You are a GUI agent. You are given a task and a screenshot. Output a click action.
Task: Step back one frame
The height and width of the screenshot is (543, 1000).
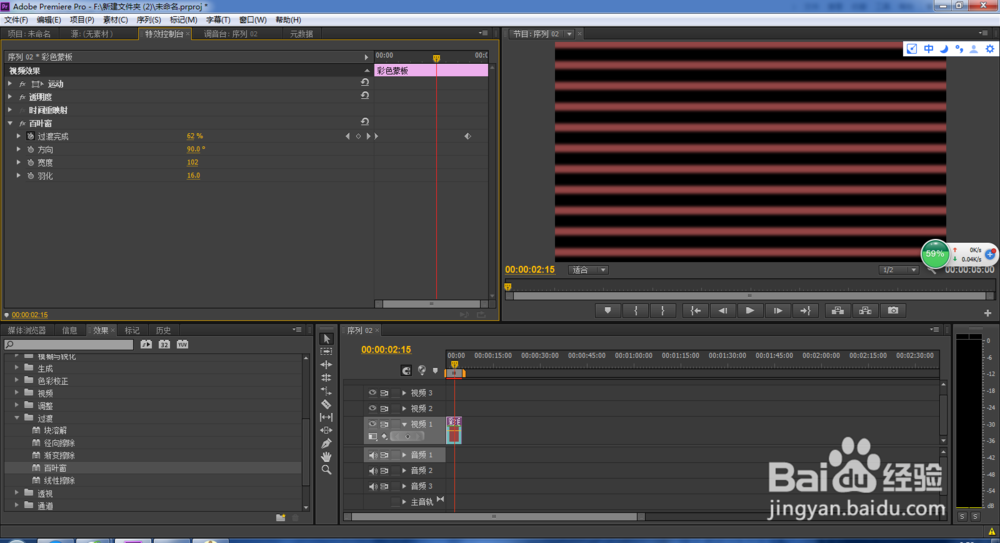(x=723, y=311)
